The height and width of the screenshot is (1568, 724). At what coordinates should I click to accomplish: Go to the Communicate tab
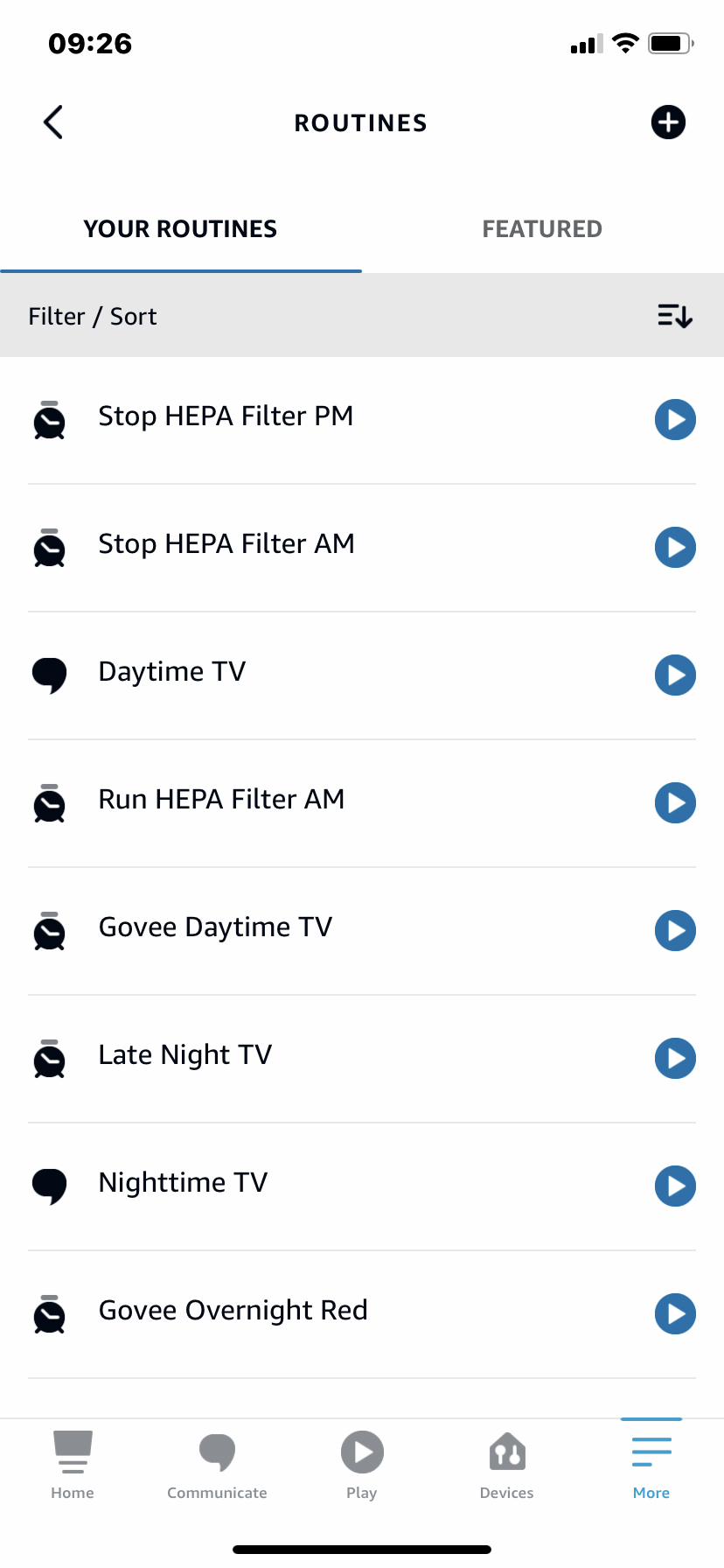coord(217,1465)
